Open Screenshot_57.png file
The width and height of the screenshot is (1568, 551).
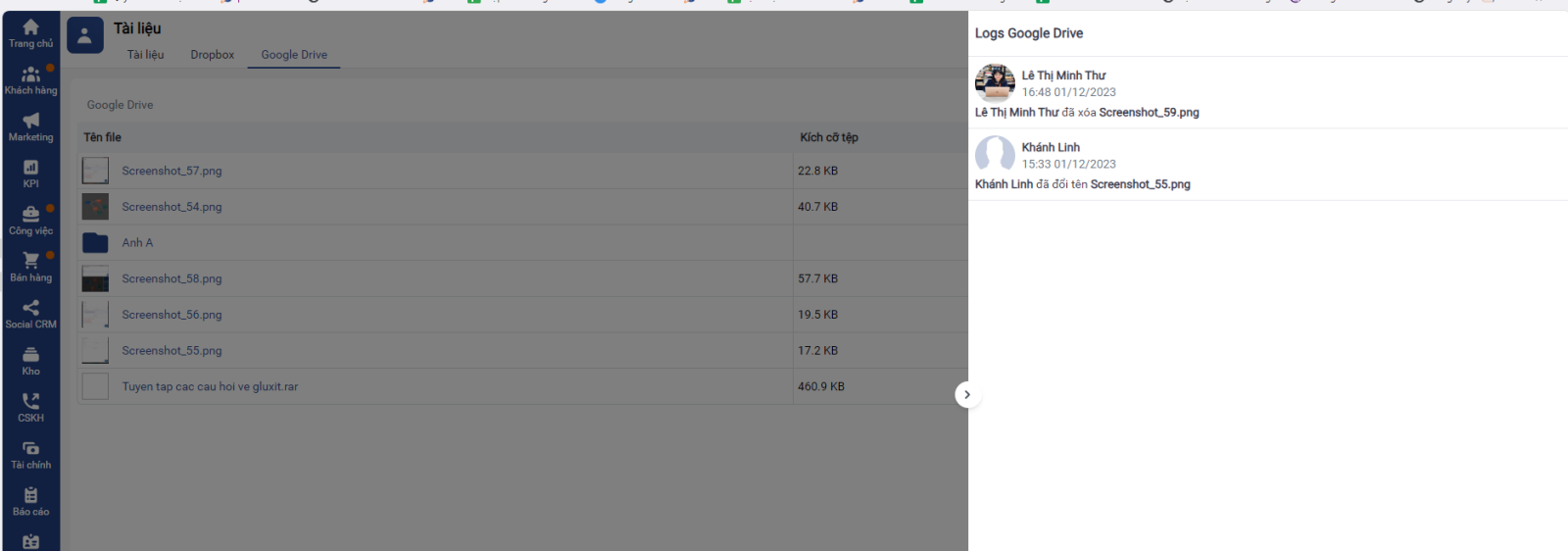click(x=171, y=171)
